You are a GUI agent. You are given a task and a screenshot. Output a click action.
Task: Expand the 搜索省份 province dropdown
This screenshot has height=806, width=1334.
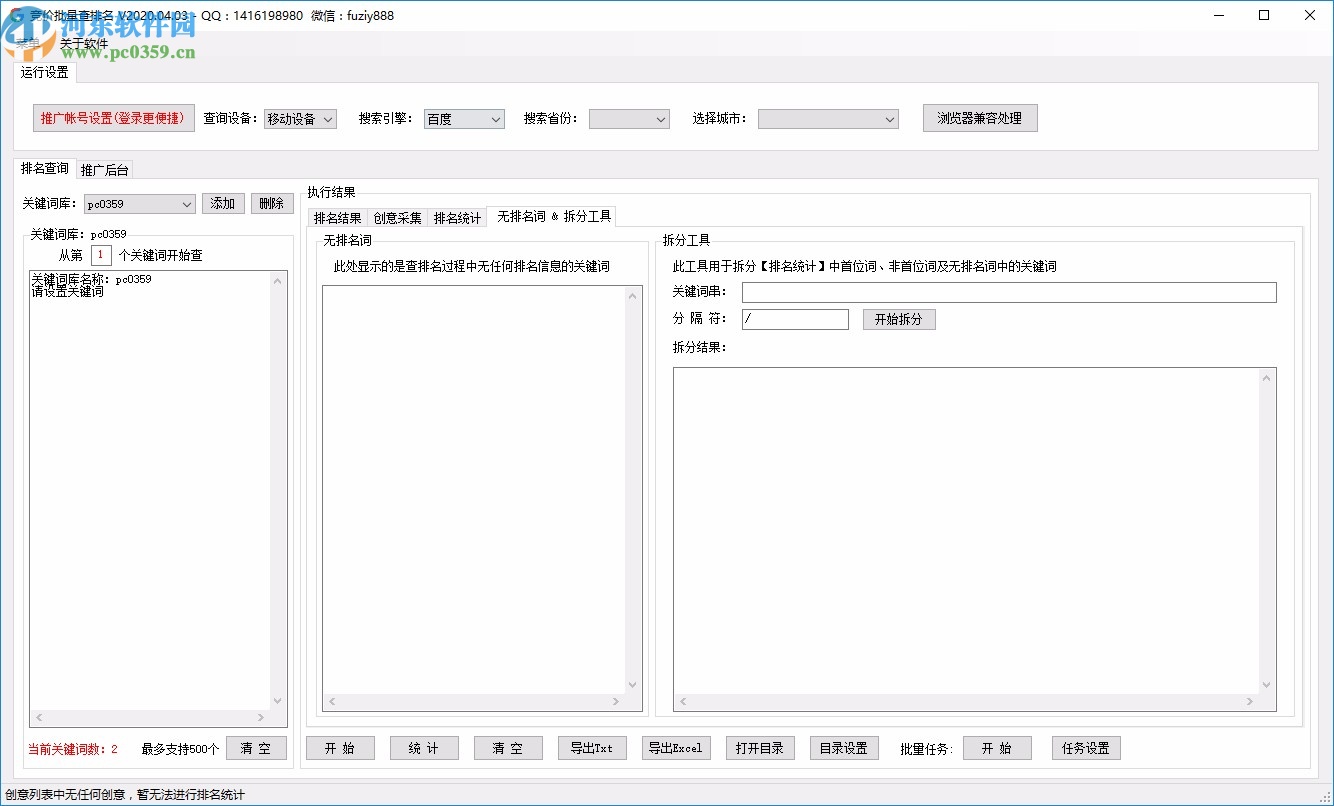(628, 118)
